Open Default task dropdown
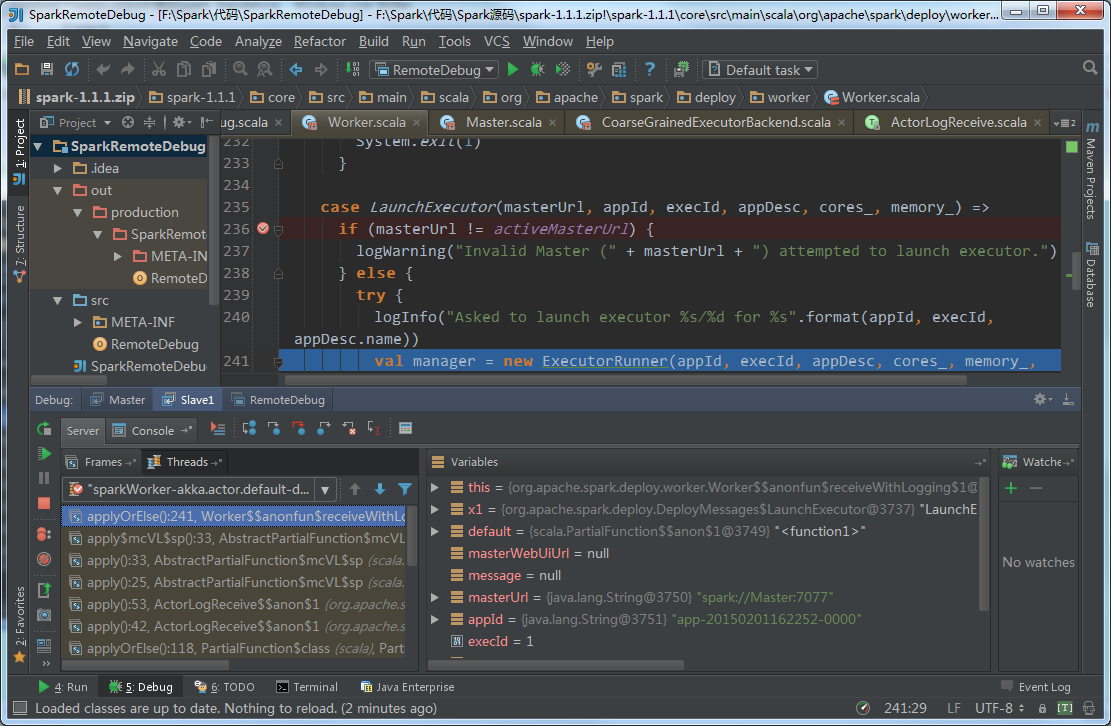Image resolution: width=1111 pixels, height=726 pixels. pyautogui.click(x=760, y=69)
